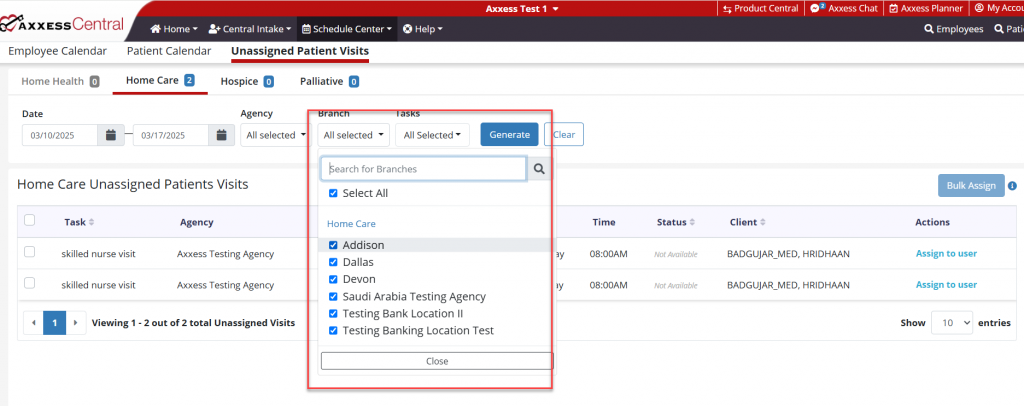Uncheck the Addison branch
Viewport: 1024px width, 406px height.
(x=333, y=245)
